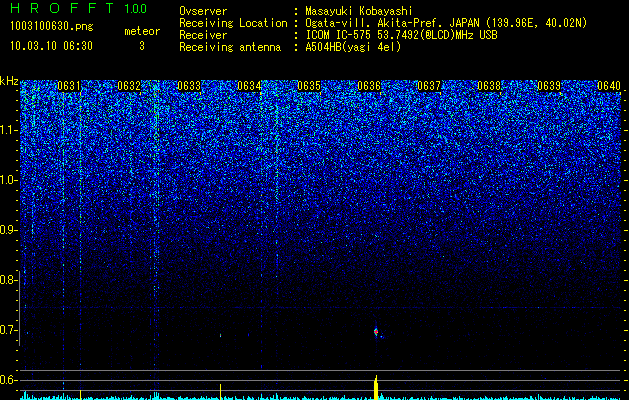Screen dimensions: 629x400
Task: Select the filename 1003100630.png
Action: (52, 27)
